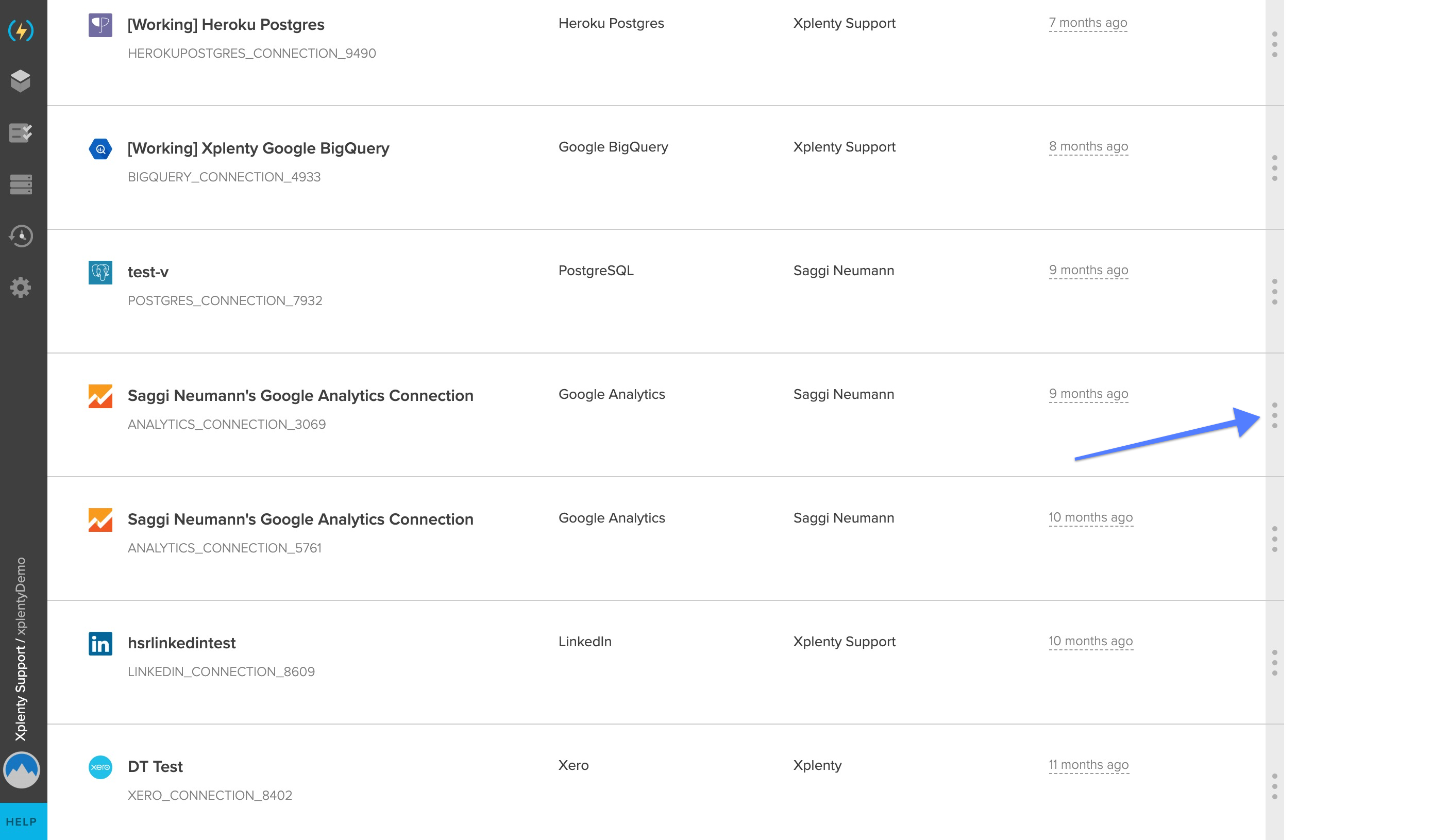Image resolution: width=1449 pixels, height=840 pixels.
Task: Click the account avatar in sidebar
Action: (22, 770)
